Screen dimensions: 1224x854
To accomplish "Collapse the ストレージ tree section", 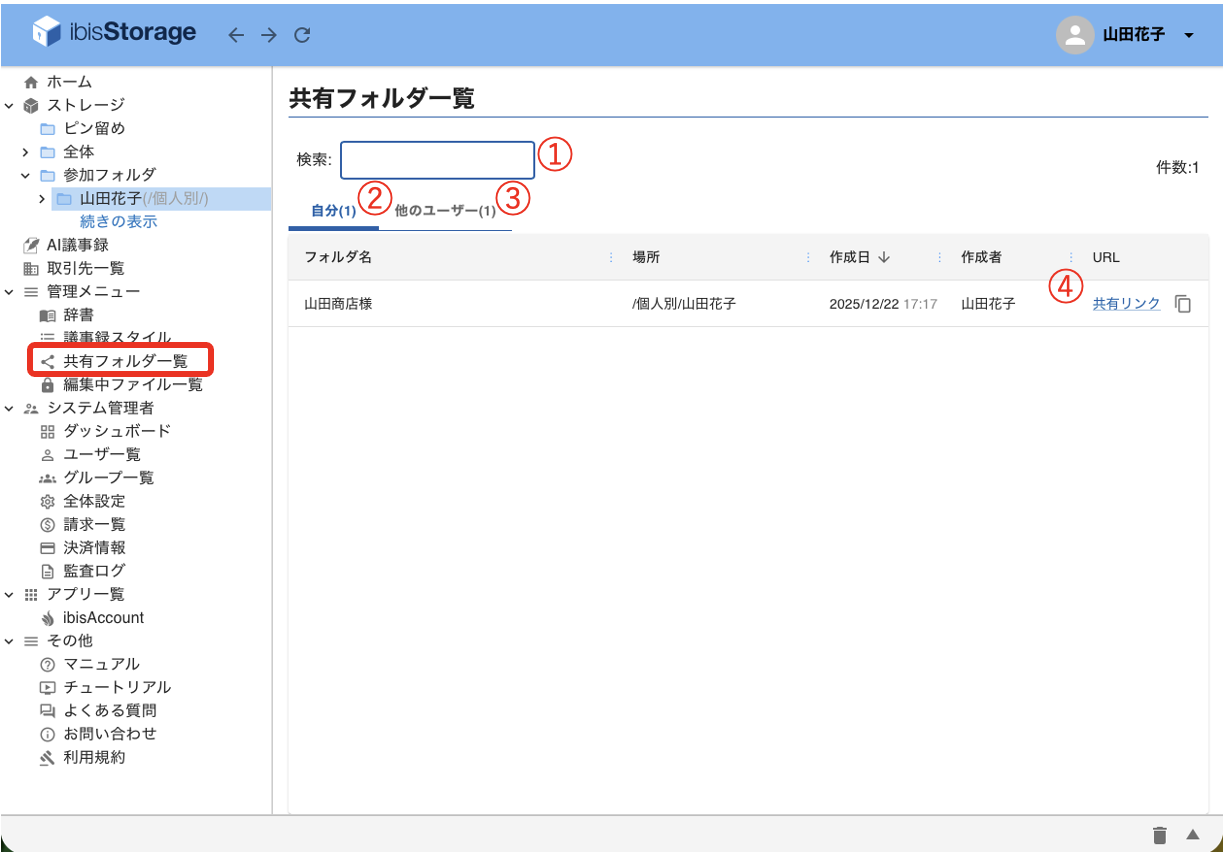I will (x=8, y=104).
